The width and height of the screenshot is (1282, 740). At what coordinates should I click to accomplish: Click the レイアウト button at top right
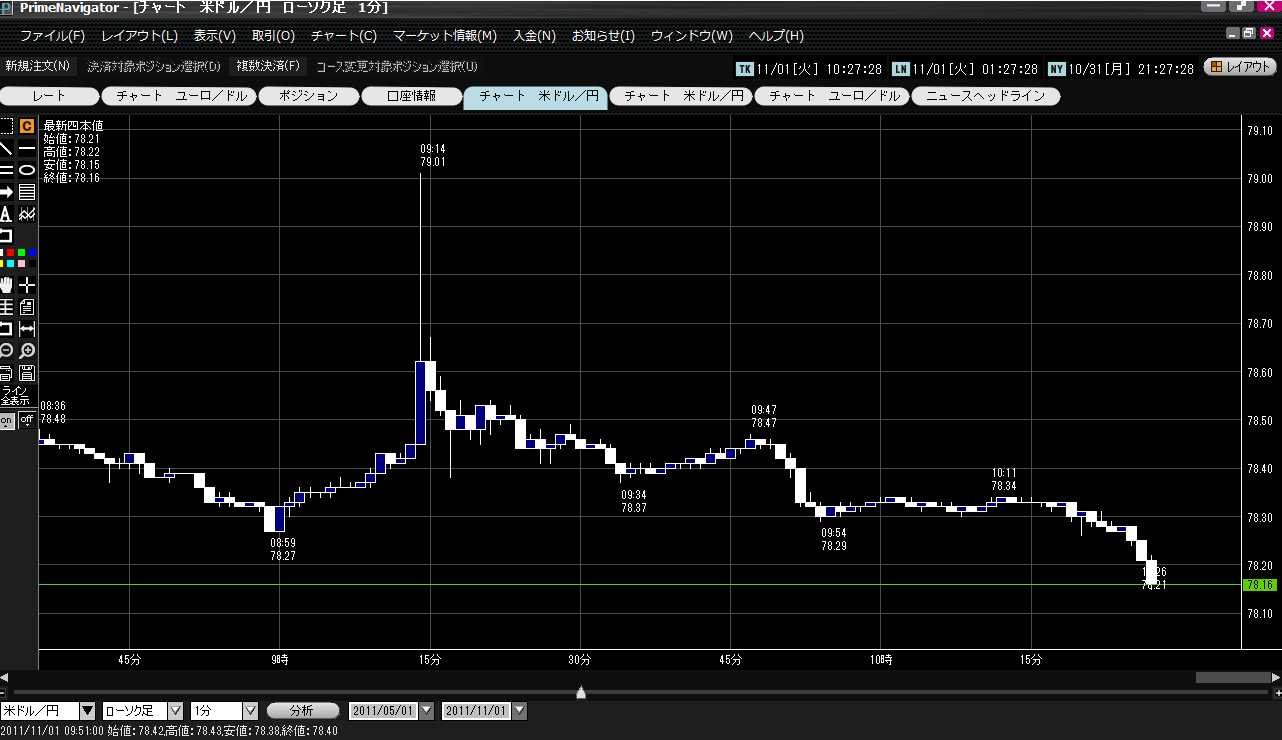[x=1241, y=67]
